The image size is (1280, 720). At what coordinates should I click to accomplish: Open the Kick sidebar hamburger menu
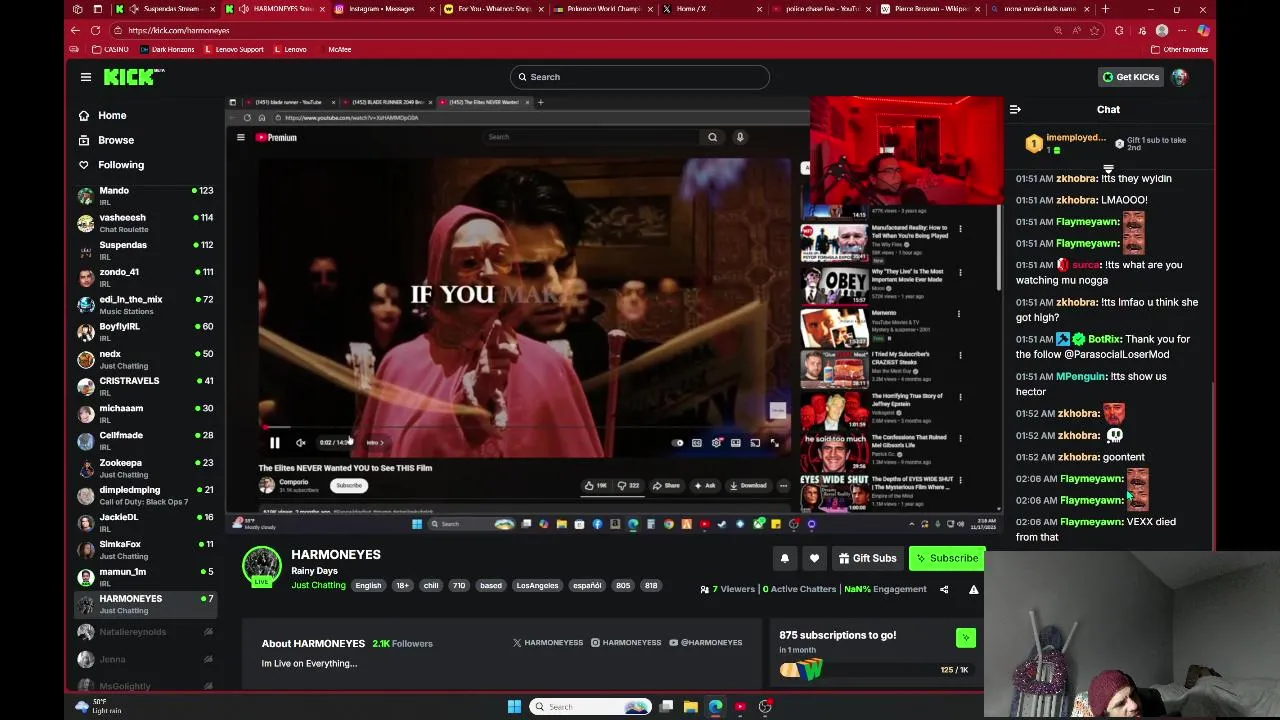pyautogui.click(x=86, y=77)
